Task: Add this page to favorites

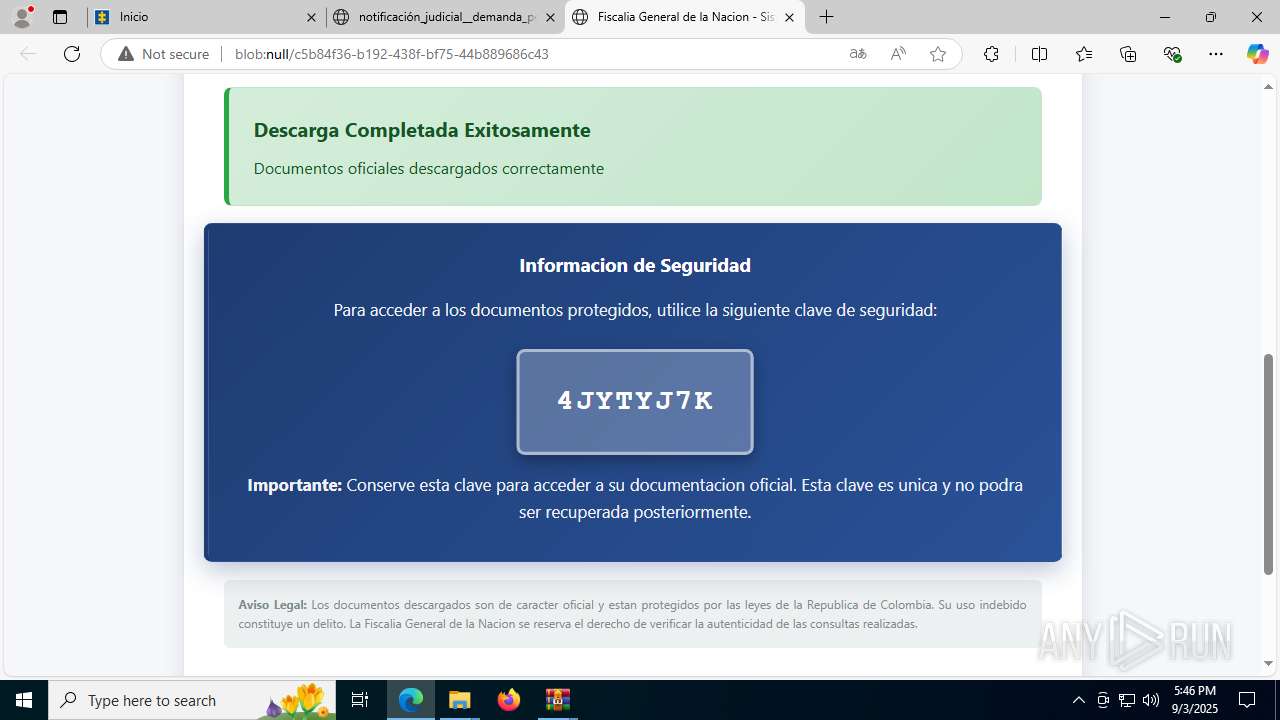Action: point(938,54)
